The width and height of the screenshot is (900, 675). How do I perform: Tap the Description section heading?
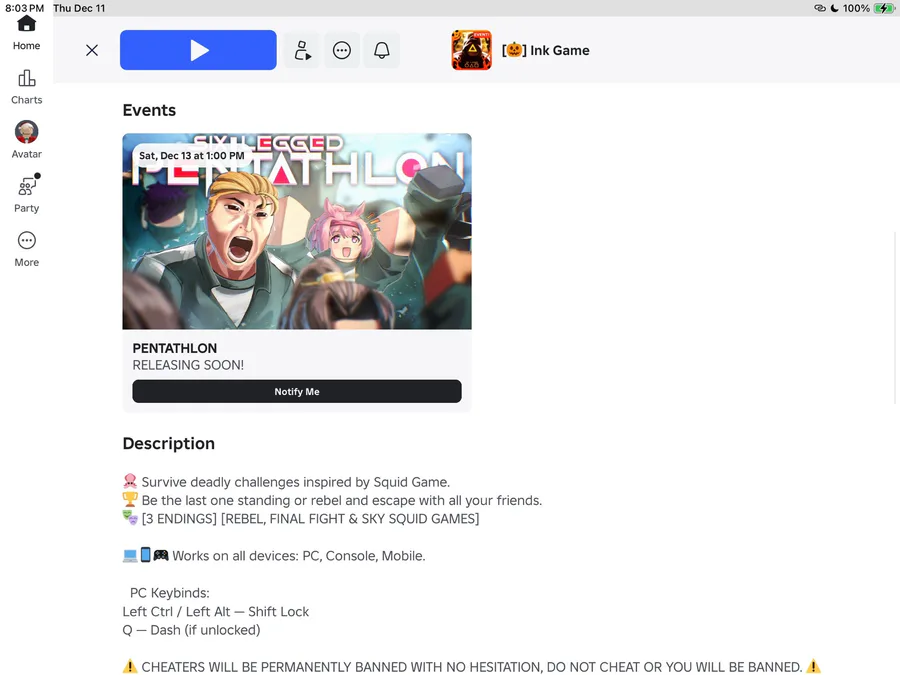click(x=169, y=444)
